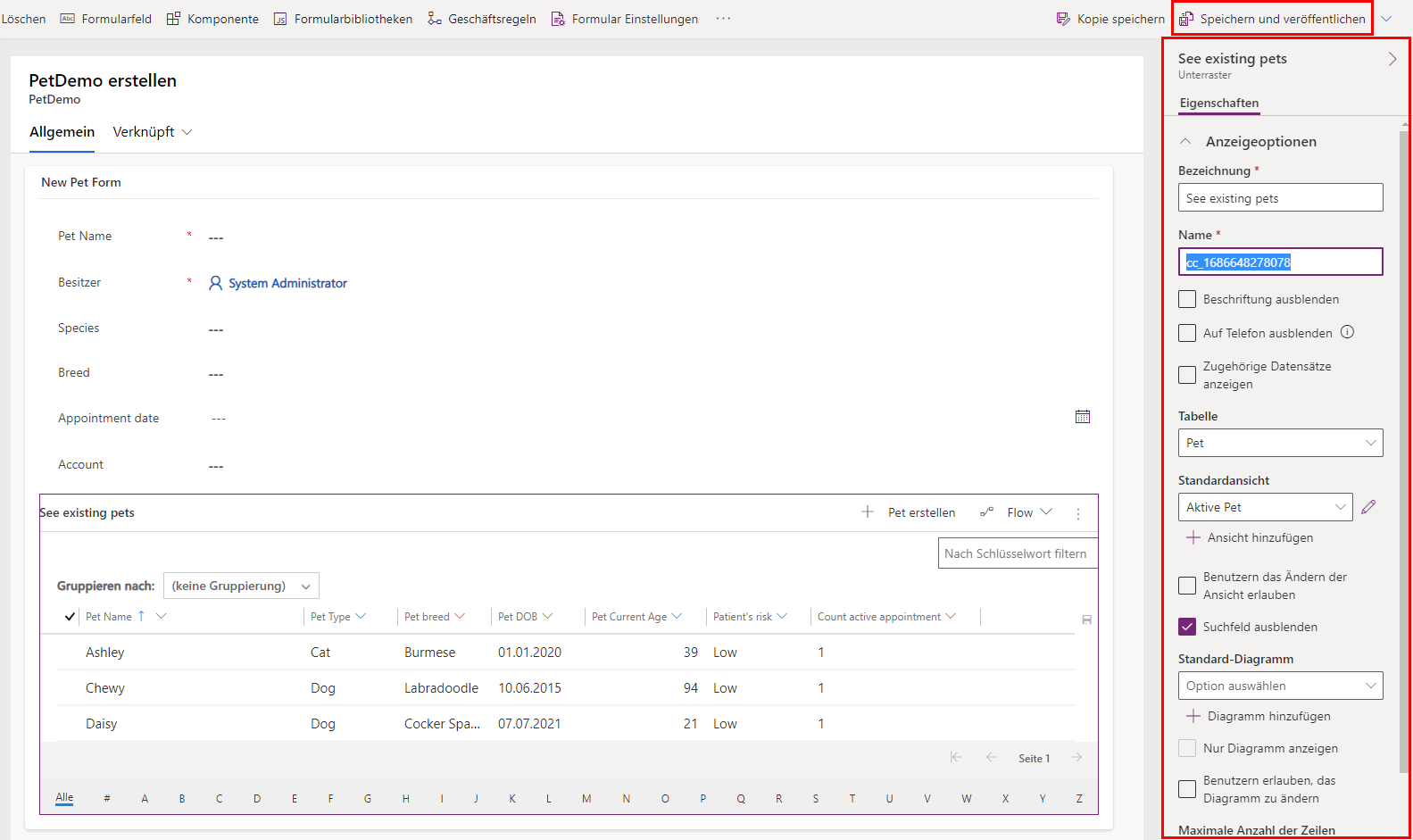Open the Gruppieren nach dropdown
Screen dimensions: 1413x840
coord(241,586)
